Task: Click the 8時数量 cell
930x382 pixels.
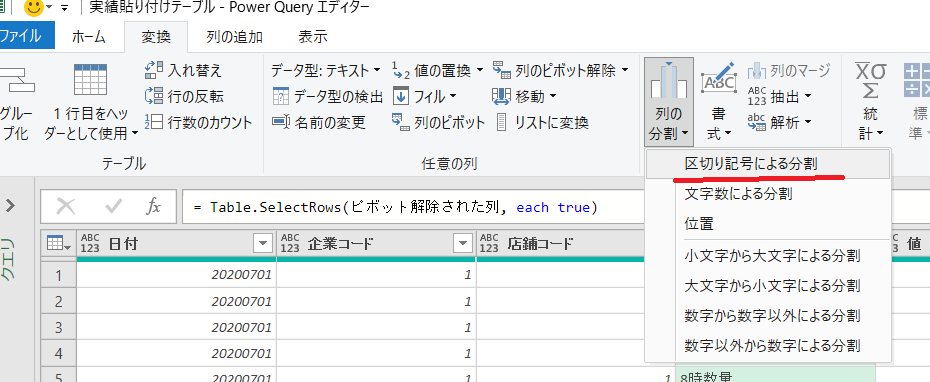Action: pos(775,375)
